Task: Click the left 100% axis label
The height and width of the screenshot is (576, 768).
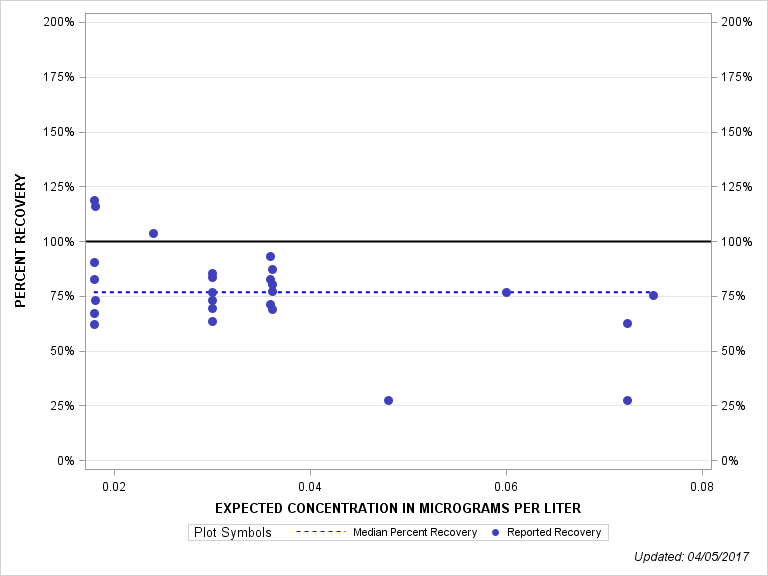Action: pos(59,241)
